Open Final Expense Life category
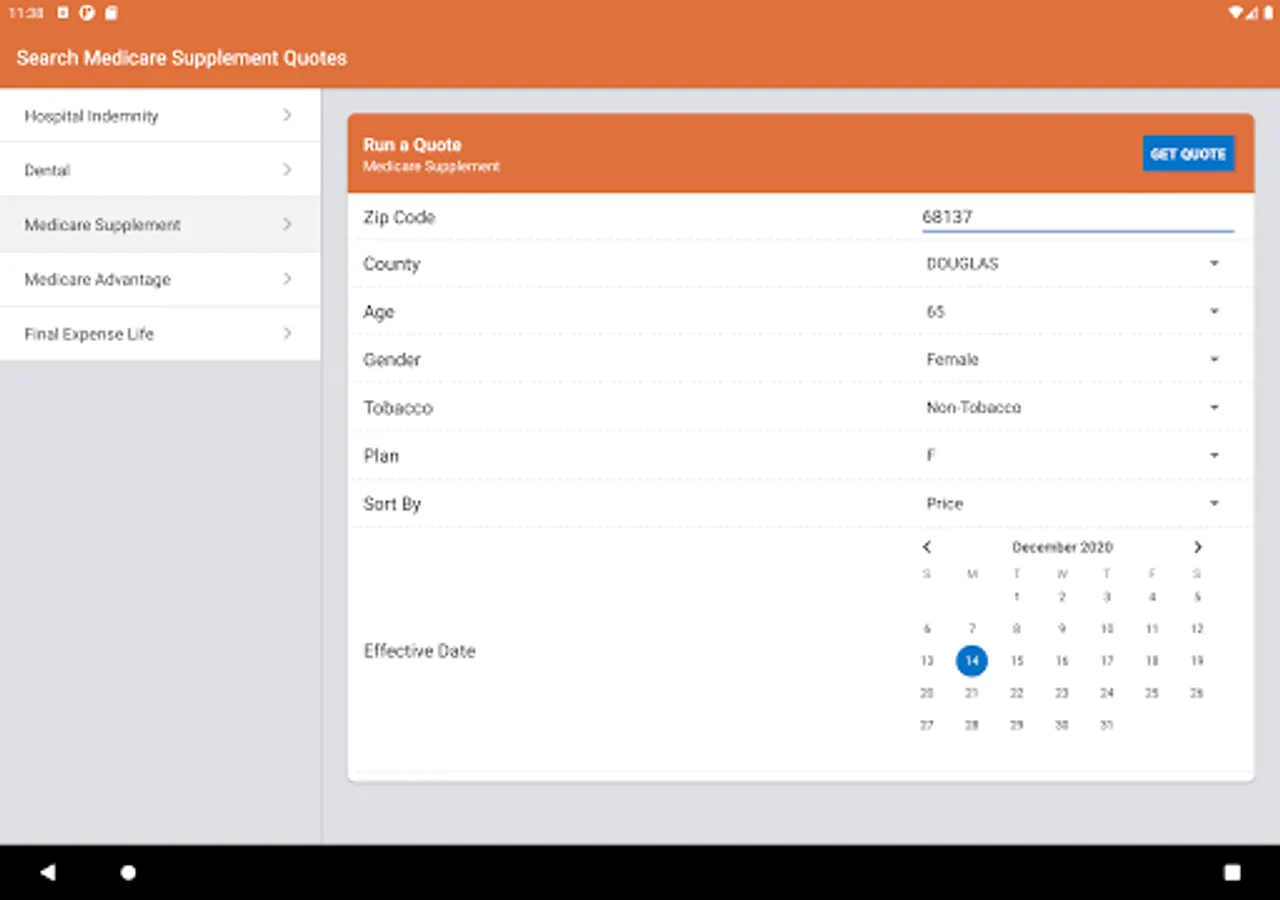 click(x=160, y=333)
